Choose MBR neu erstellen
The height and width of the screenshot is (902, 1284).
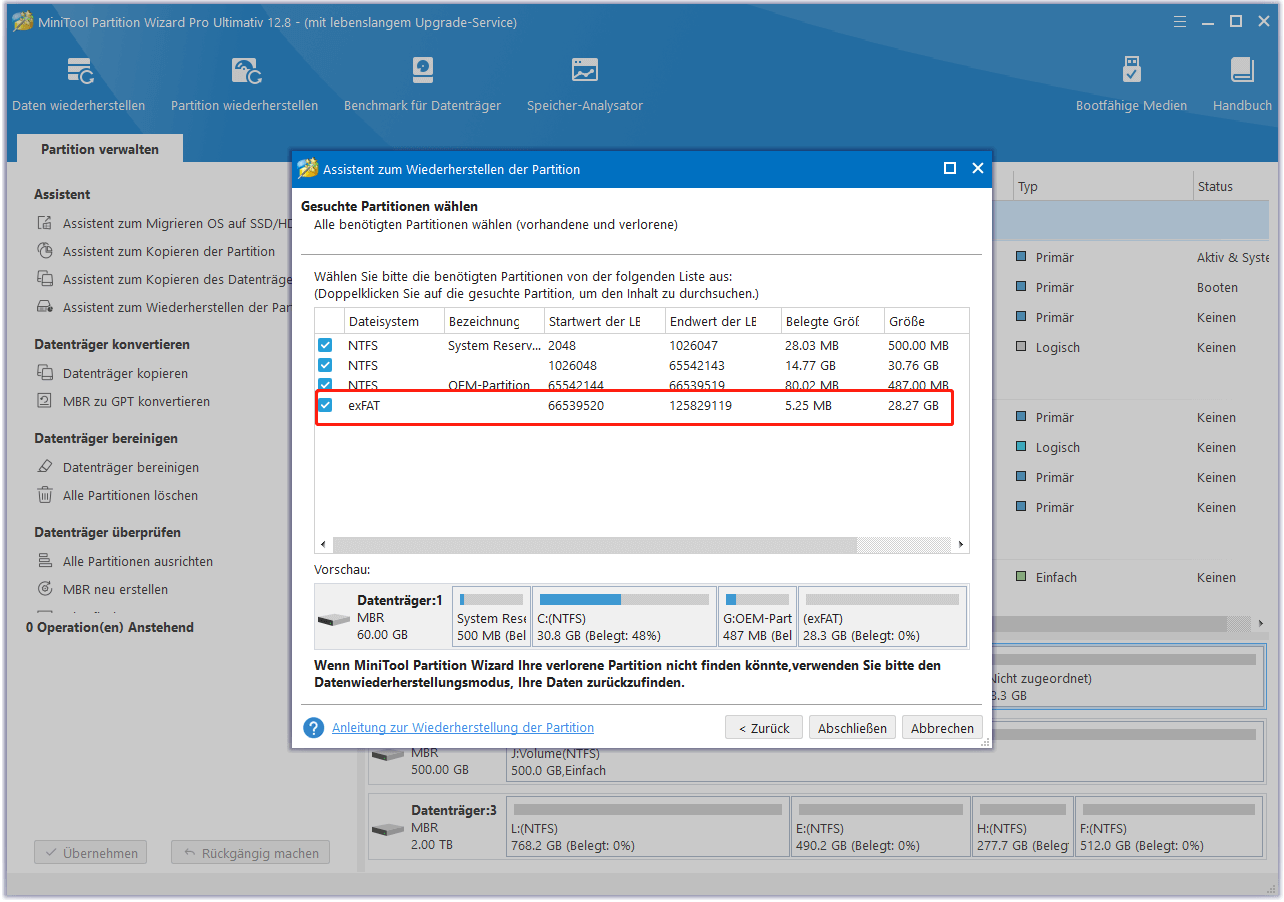(103, 589)
